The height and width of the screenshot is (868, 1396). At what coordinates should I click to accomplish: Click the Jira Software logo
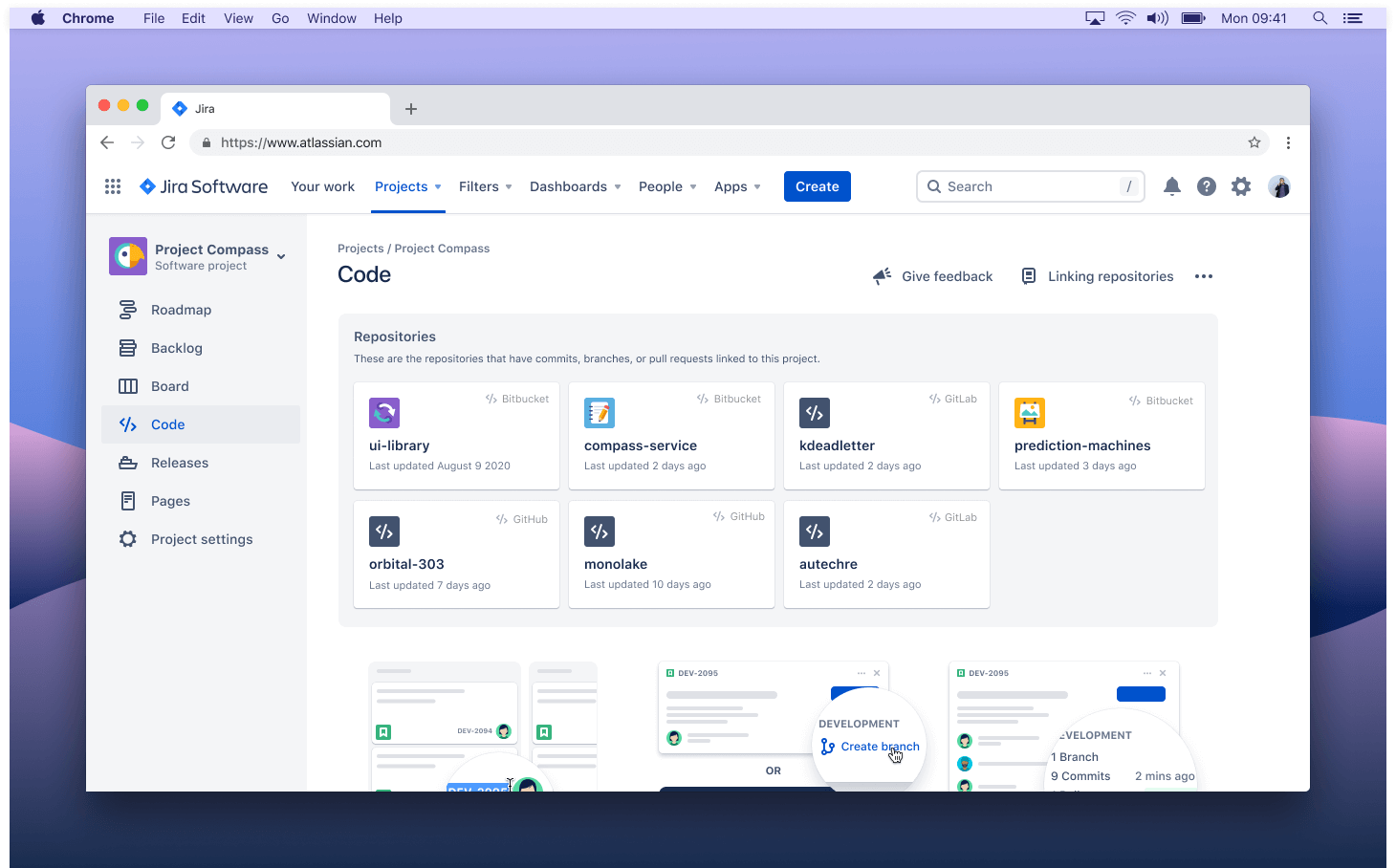pyautogui.click(x=204, y=186)
